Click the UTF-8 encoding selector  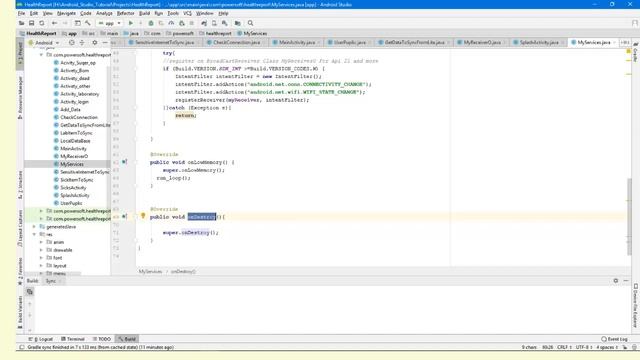pos(584,347)
